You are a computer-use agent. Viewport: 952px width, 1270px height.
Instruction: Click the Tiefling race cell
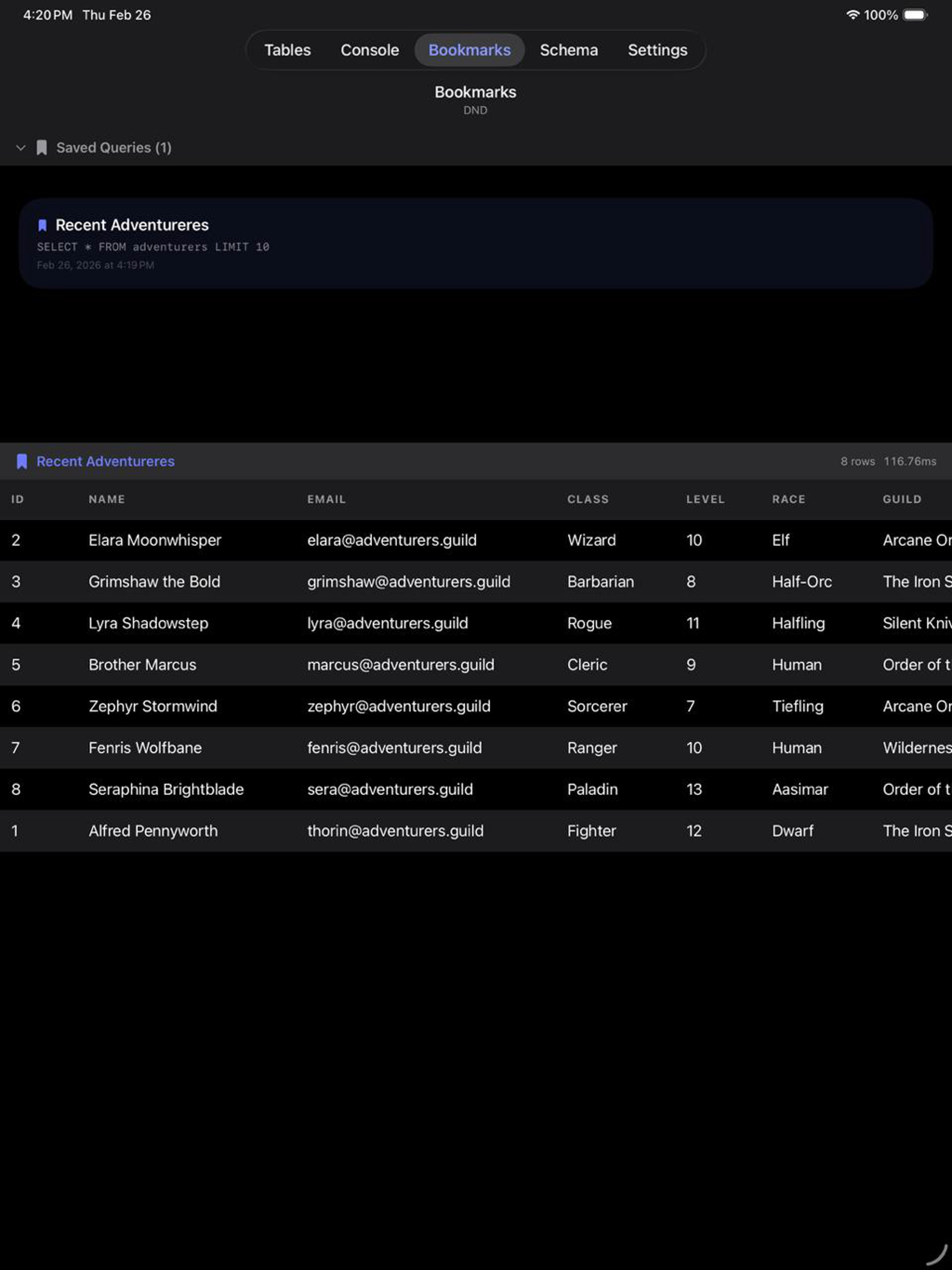tap(797, 706)
